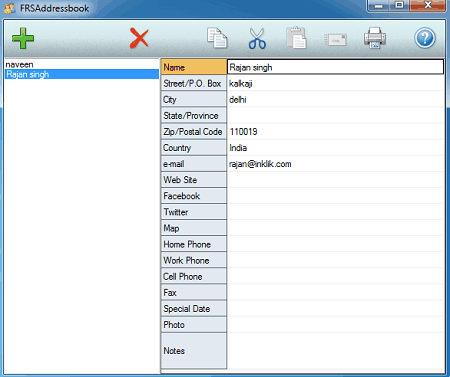Click the empty Facebook value cell
This screenshot has height=377, width=450.
pyautogui.click(x=335, y=196)
